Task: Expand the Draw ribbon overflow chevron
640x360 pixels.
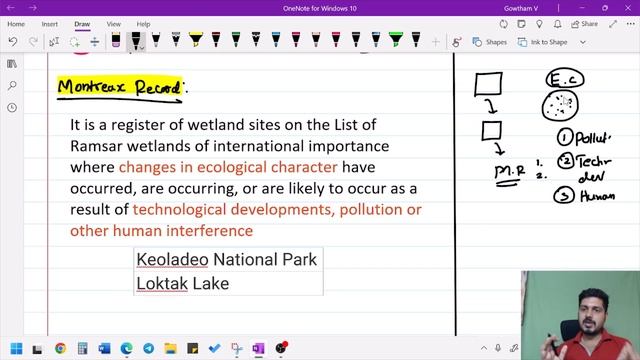Action: [x=583, y=42]
